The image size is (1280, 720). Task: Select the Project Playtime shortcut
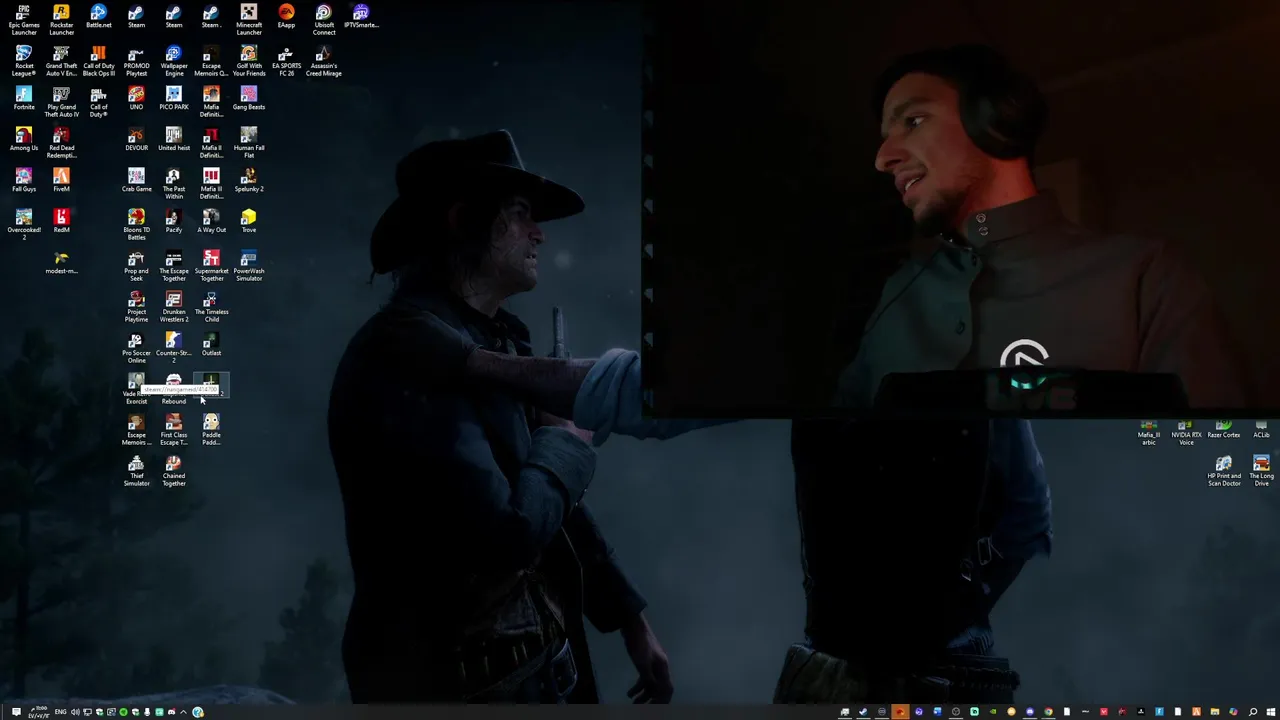[x=136, y=307]
